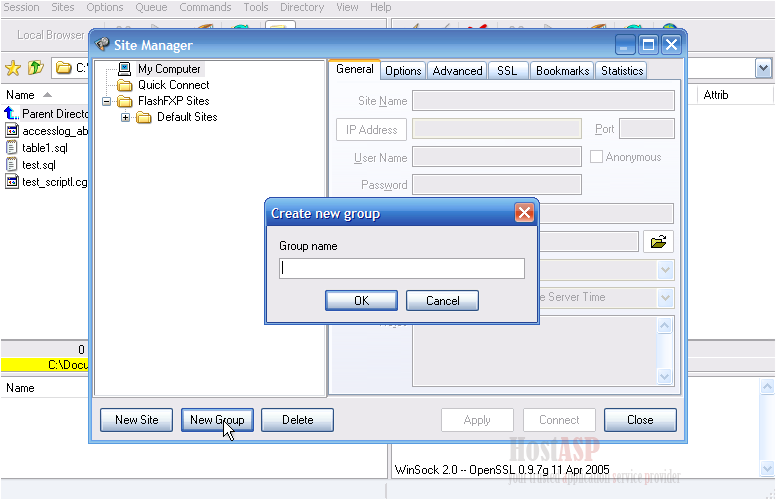776x500 pixels.
Task: Select Quick Connect folder in tree
Action: (173, 85)
